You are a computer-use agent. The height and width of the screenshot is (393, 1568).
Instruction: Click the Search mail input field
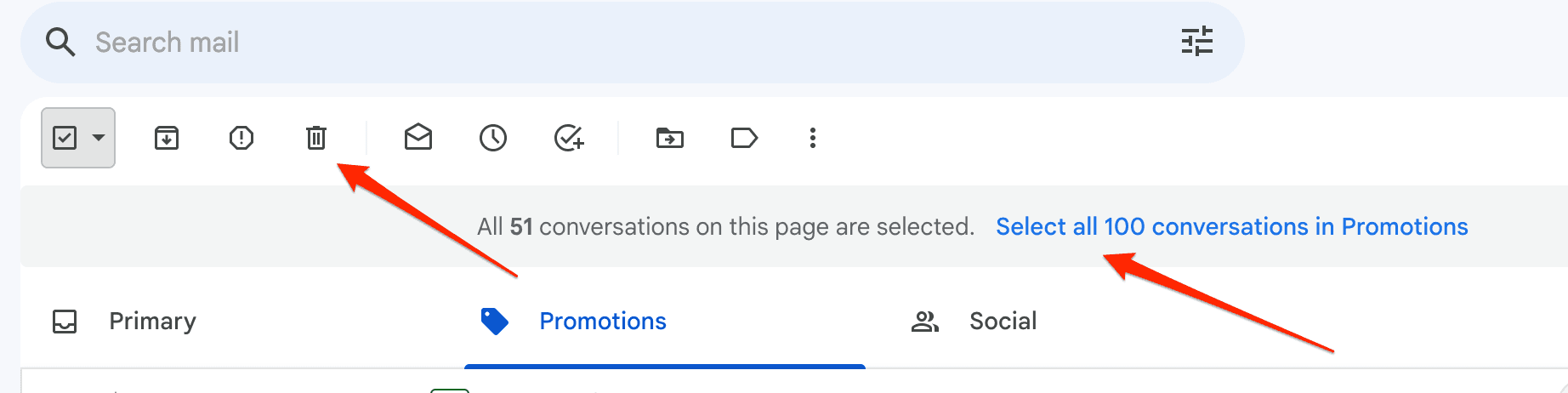point(595,42)
